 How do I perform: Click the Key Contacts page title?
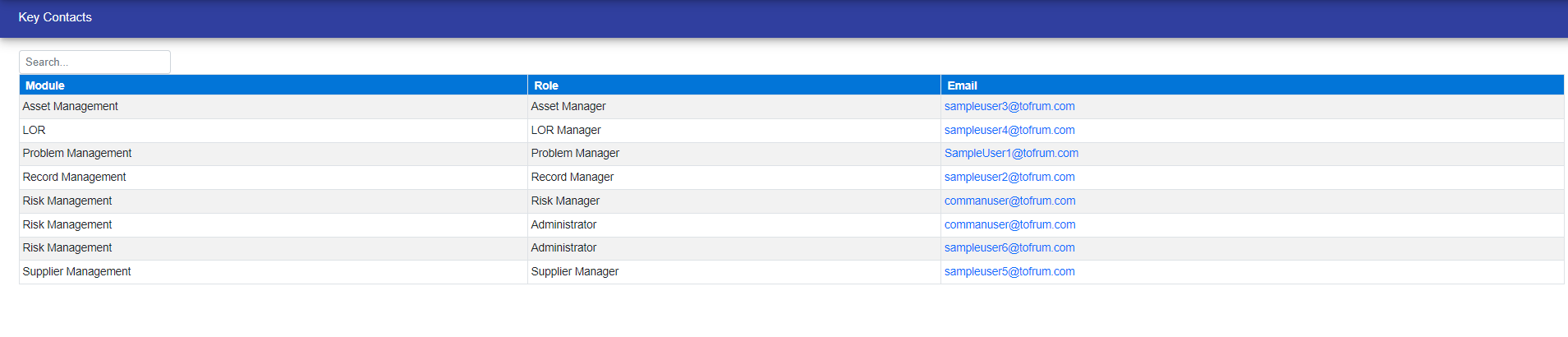55,17
